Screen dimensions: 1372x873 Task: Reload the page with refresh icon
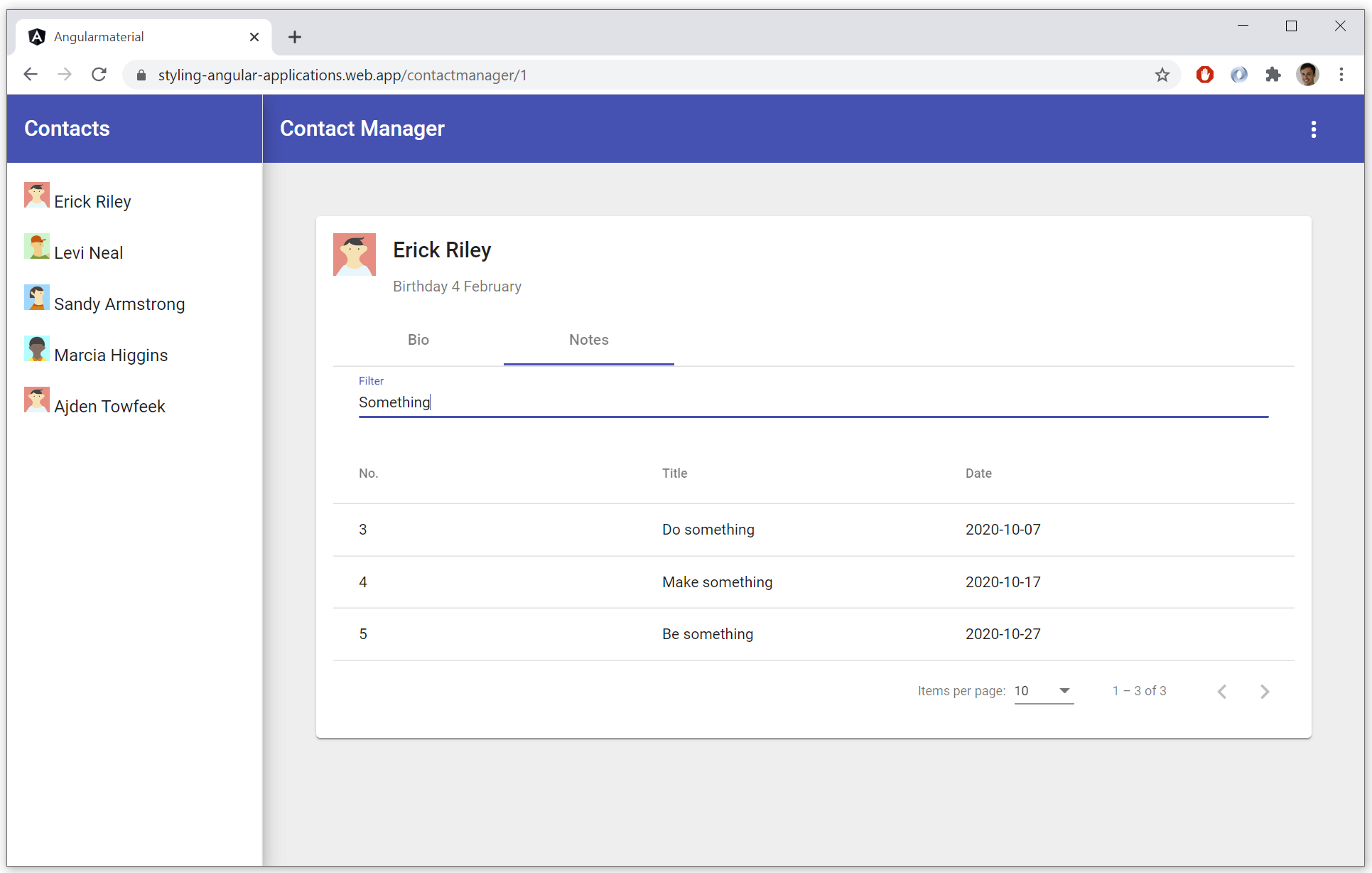[99, 75]
